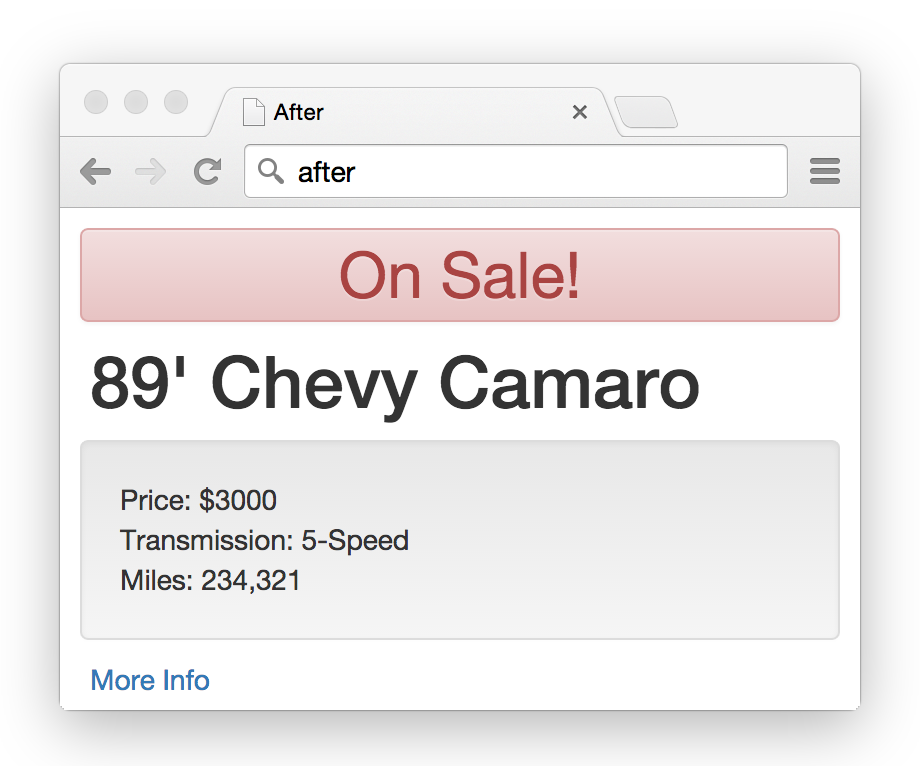The width and height of the screenshot is (920, 766).
Task: Click the On Sale! banner
Action: point(459,275)
